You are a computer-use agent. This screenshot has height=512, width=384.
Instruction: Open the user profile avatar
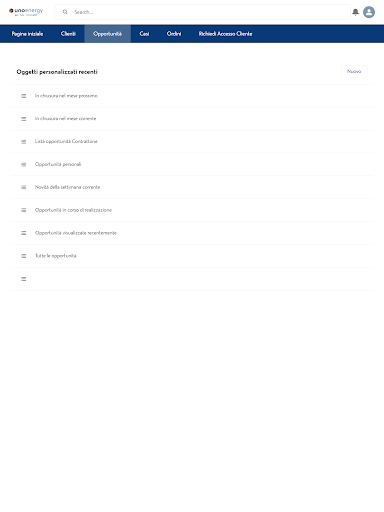369,12
